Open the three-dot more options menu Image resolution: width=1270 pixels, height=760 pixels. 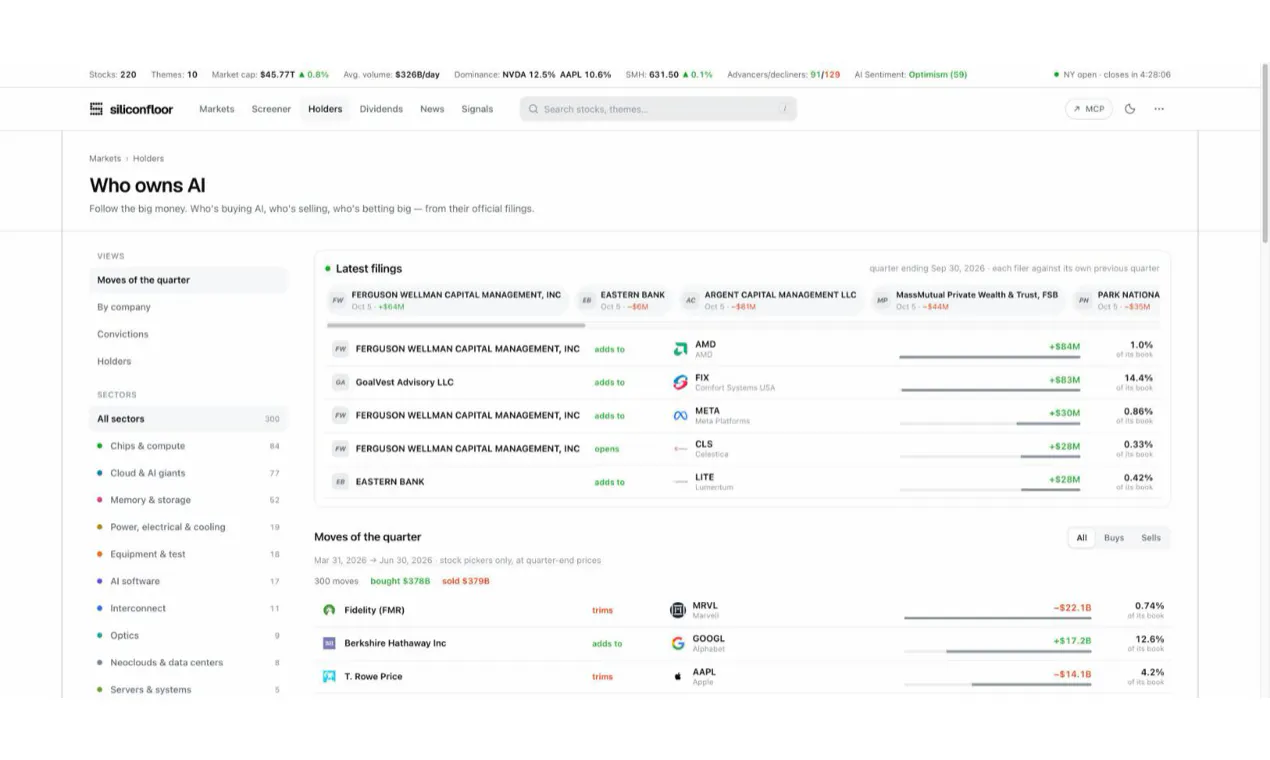[1159, 109]
